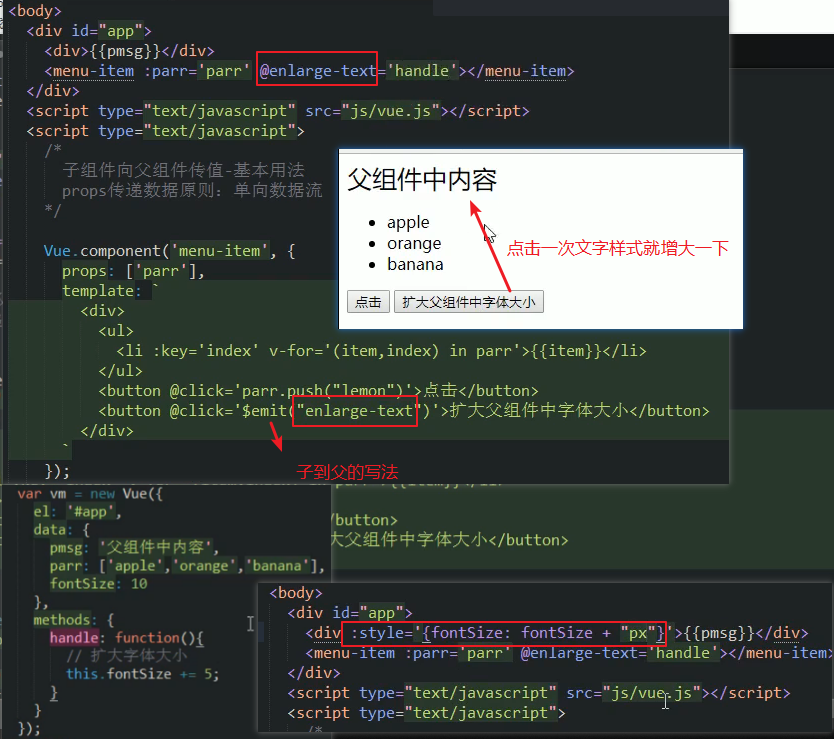834x739 pixels.
Task: Click the 点击 button in the preview
Action: pyautogui.click(x=368, y=302)
